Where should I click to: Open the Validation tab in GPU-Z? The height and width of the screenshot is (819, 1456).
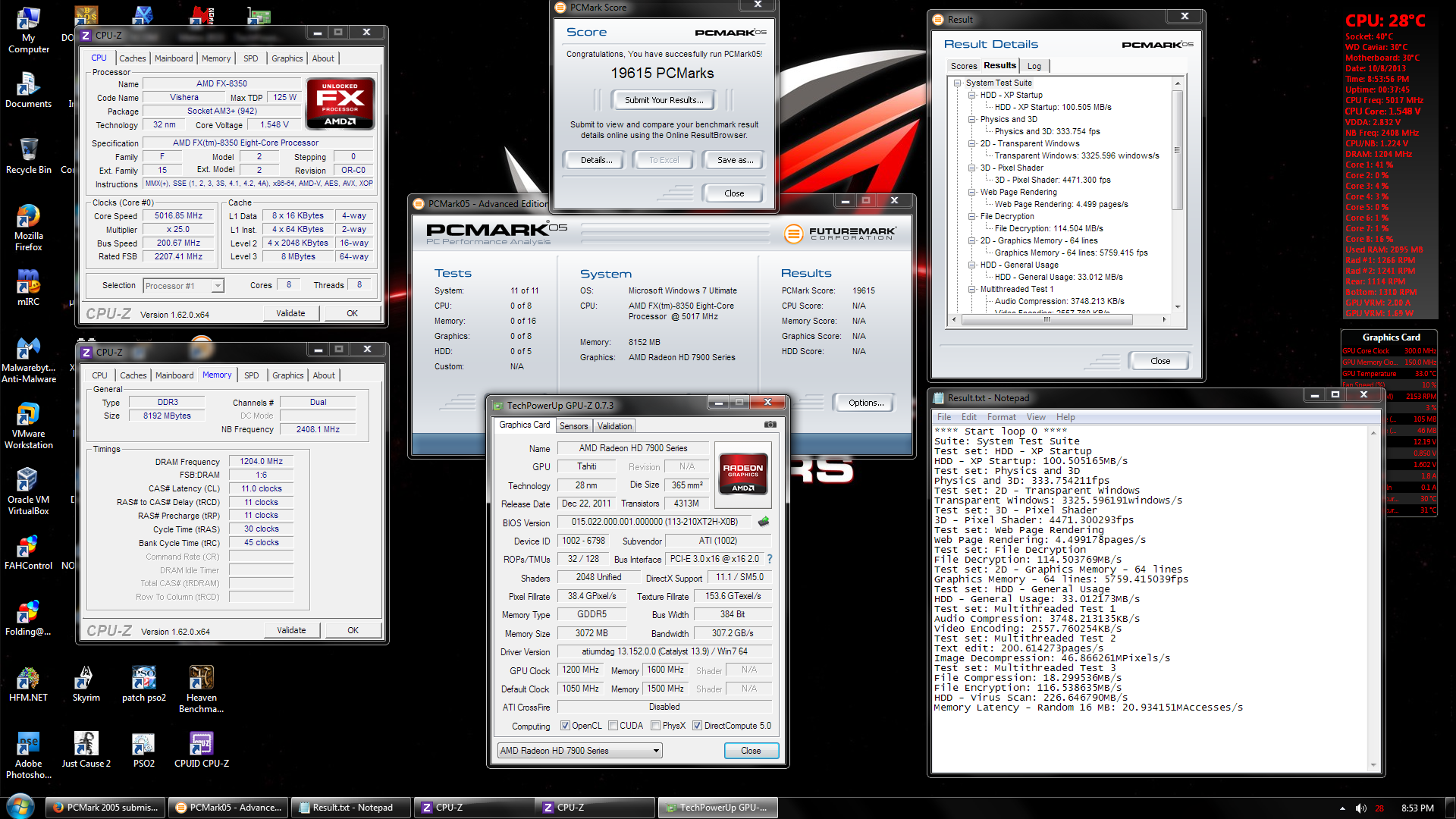coord(614,426)
